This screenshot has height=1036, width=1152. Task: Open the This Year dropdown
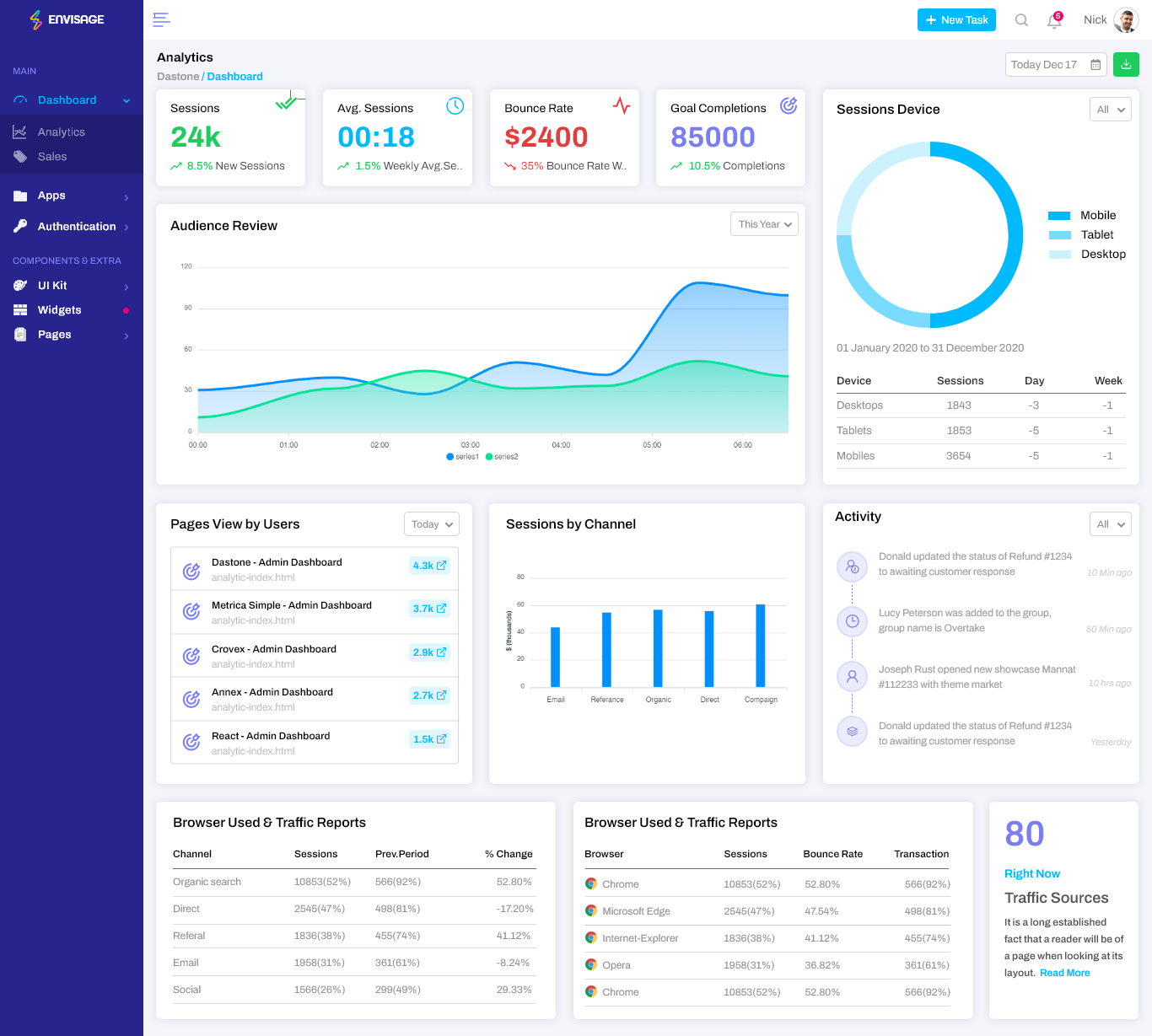(764, 224)
